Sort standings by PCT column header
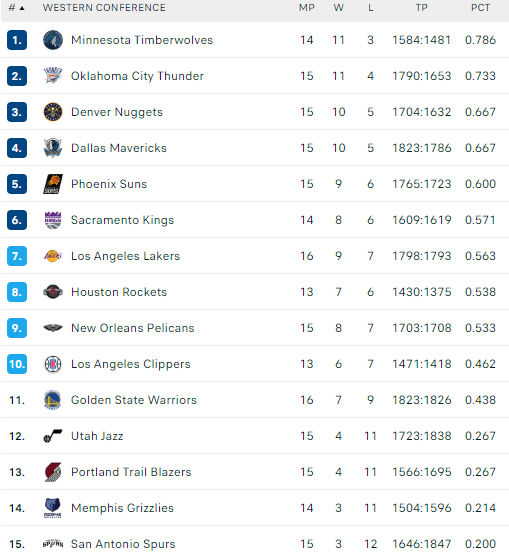 pos(480,8)
